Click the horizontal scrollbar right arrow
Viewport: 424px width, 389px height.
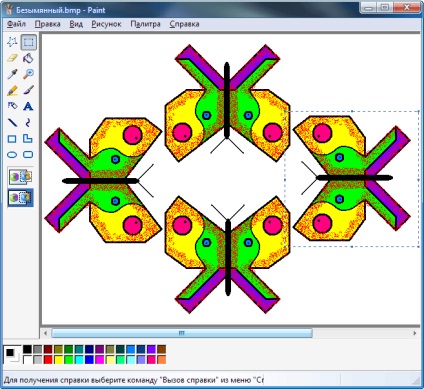pyautogui.click(x=415, y=333)
